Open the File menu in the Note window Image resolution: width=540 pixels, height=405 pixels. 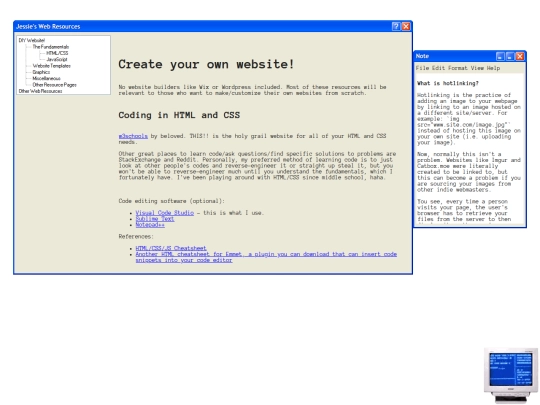[x=422, y=68]
